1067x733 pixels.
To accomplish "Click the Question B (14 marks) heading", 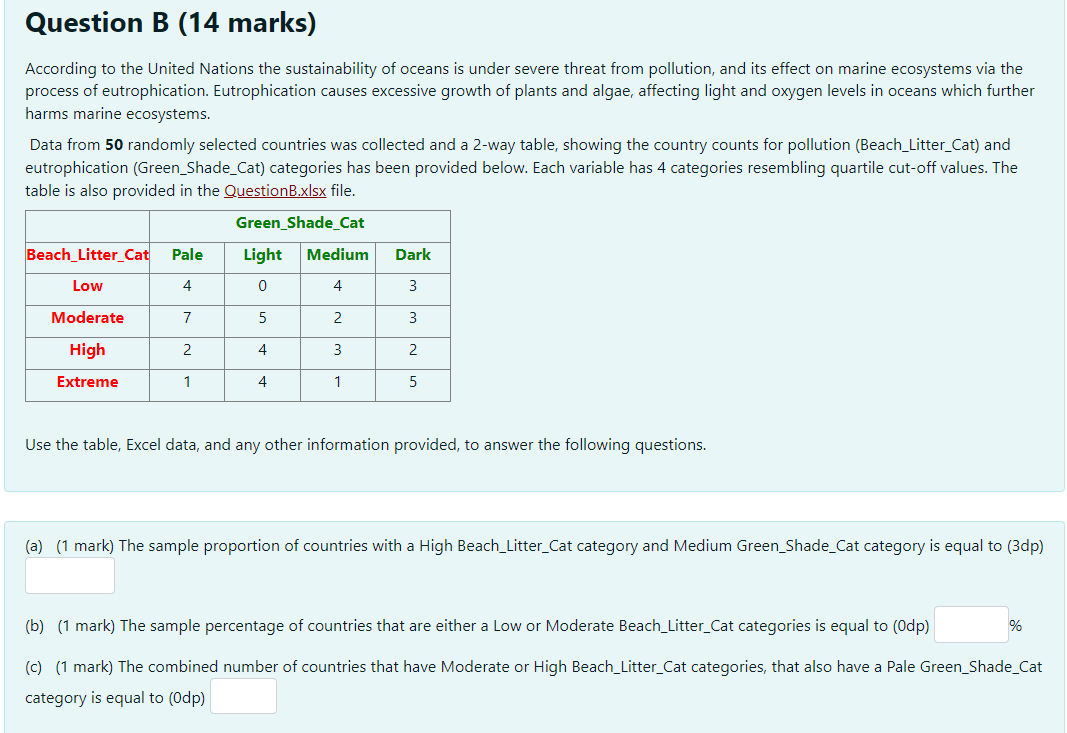I will pos(171,23).
